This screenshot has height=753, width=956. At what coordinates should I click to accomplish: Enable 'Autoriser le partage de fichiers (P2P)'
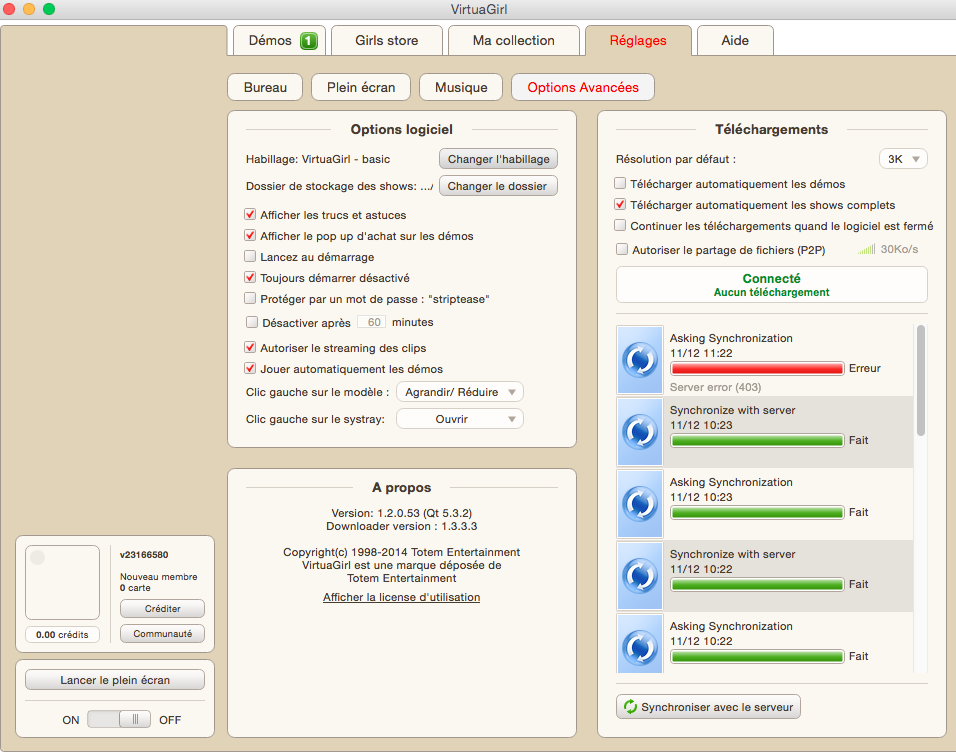tap(622, 249)
